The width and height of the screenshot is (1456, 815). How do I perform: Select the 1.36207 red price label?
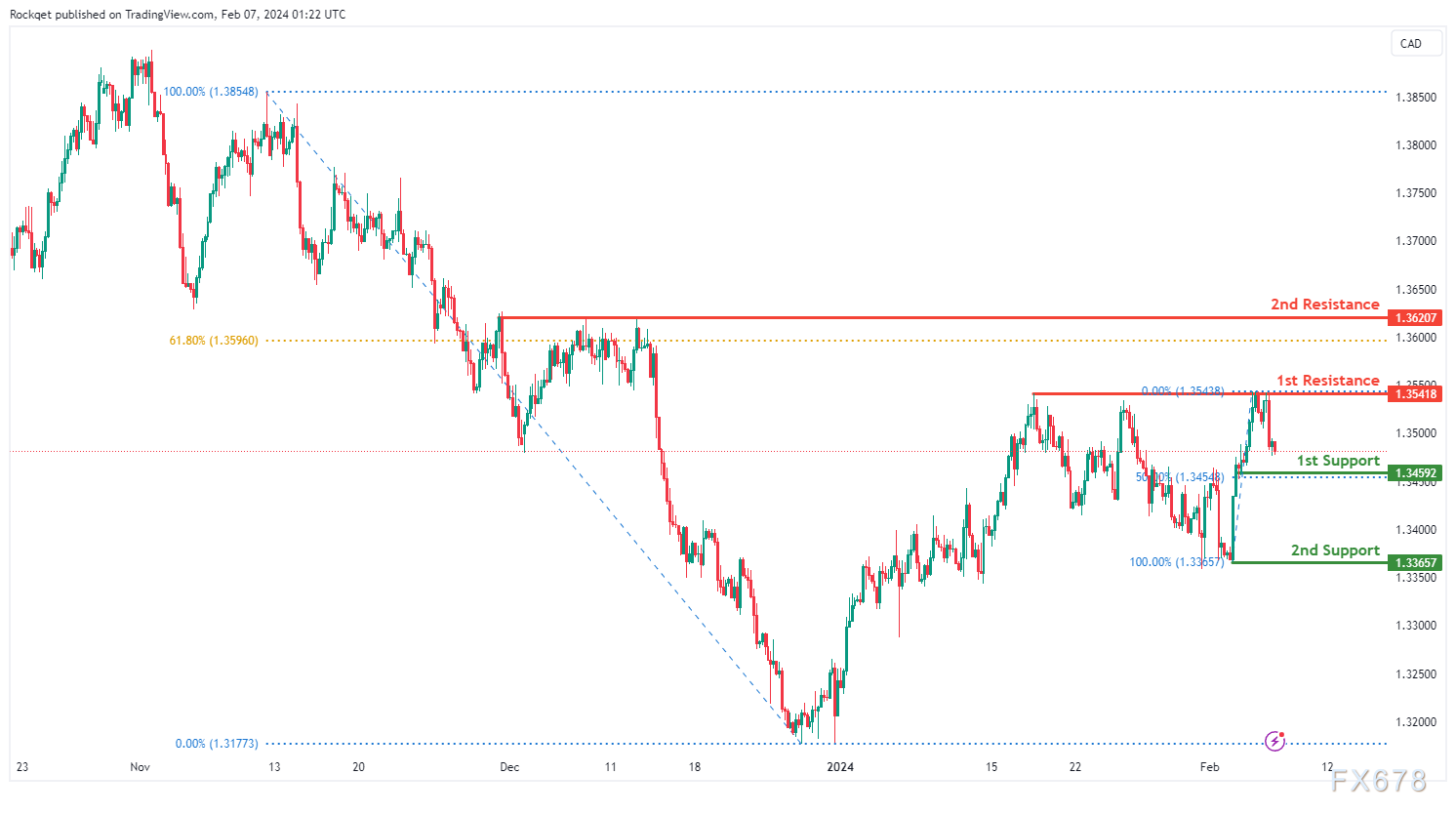[x=1415, y=318]
